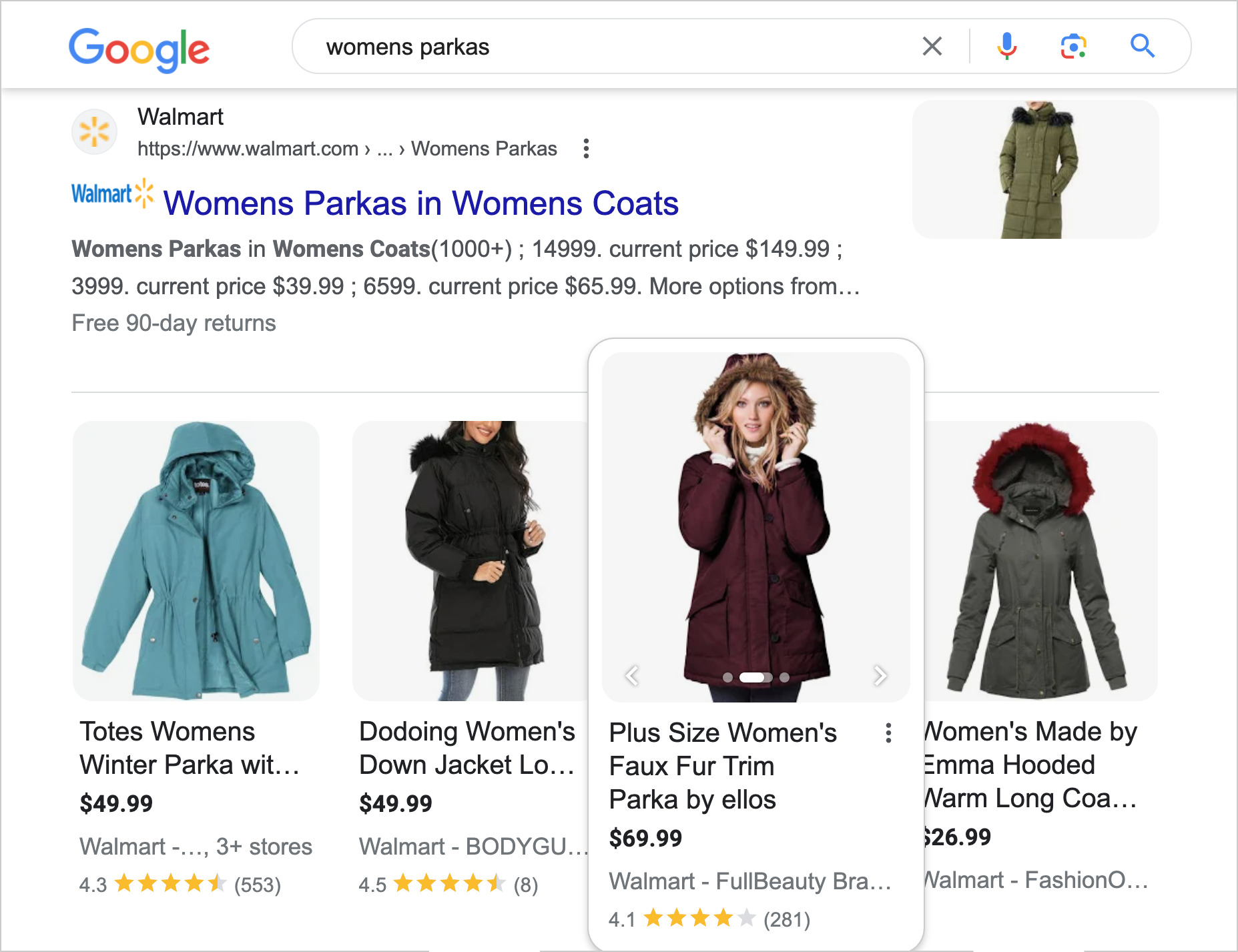Screen dimensions: 1238x952
Task: Open the black Dodoing down jacket image
Action: click(471, 560)
